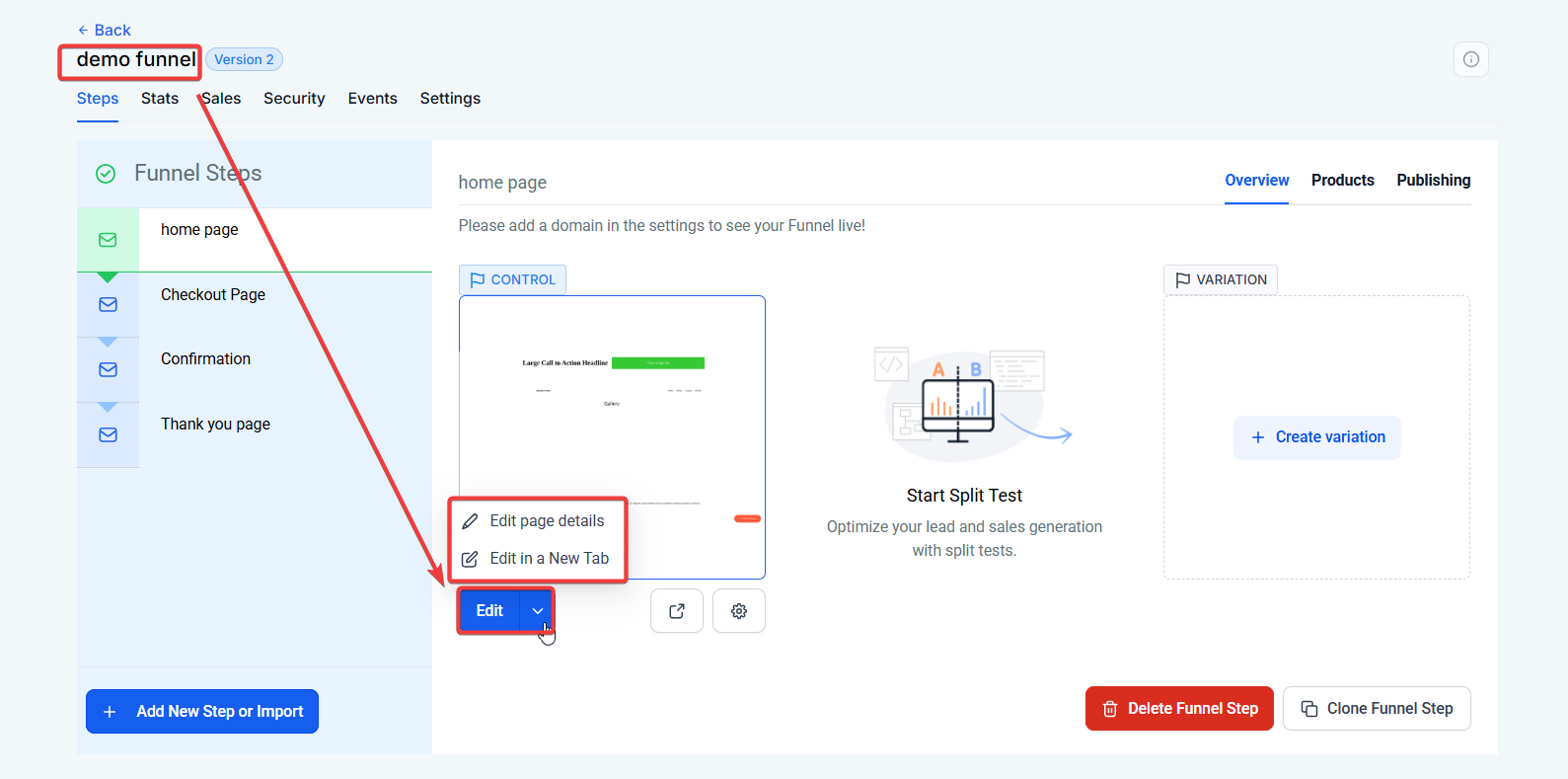Click the home page step envelope icon
This screenshot has height=779, width=1568.
(x=108, y=240)
